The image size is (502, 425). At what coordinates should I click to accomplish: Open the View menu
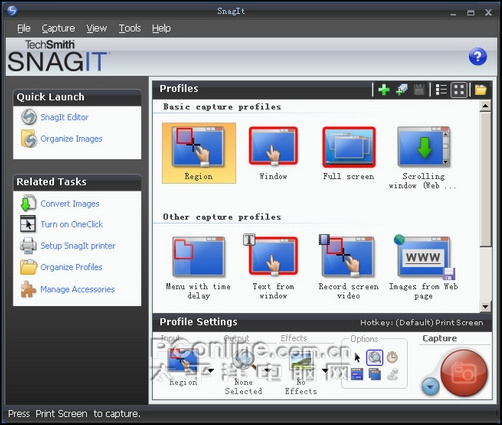point(97,28)
